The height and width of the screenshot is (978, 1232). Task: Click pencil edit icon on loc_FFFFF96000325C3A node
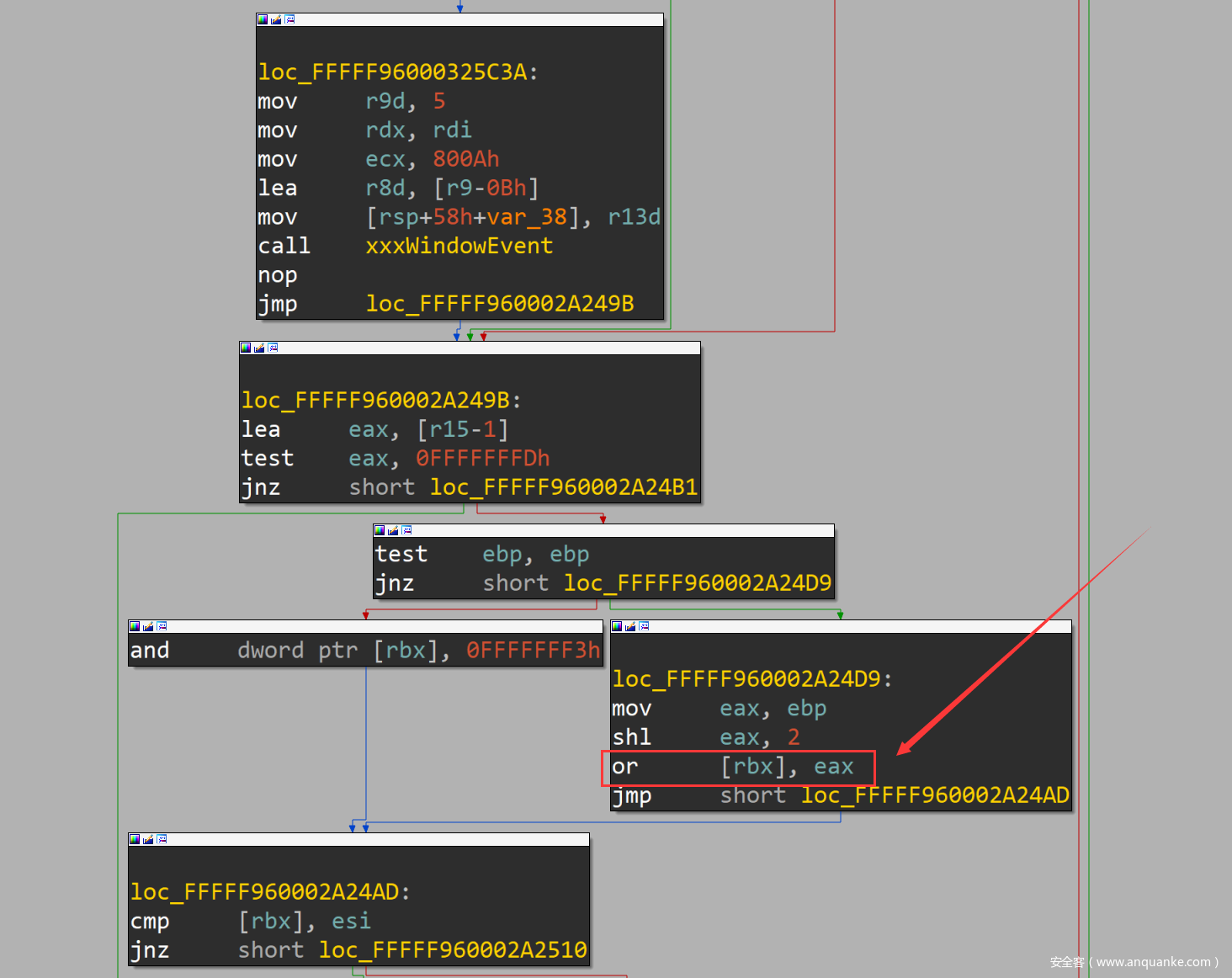click(276, 19)
